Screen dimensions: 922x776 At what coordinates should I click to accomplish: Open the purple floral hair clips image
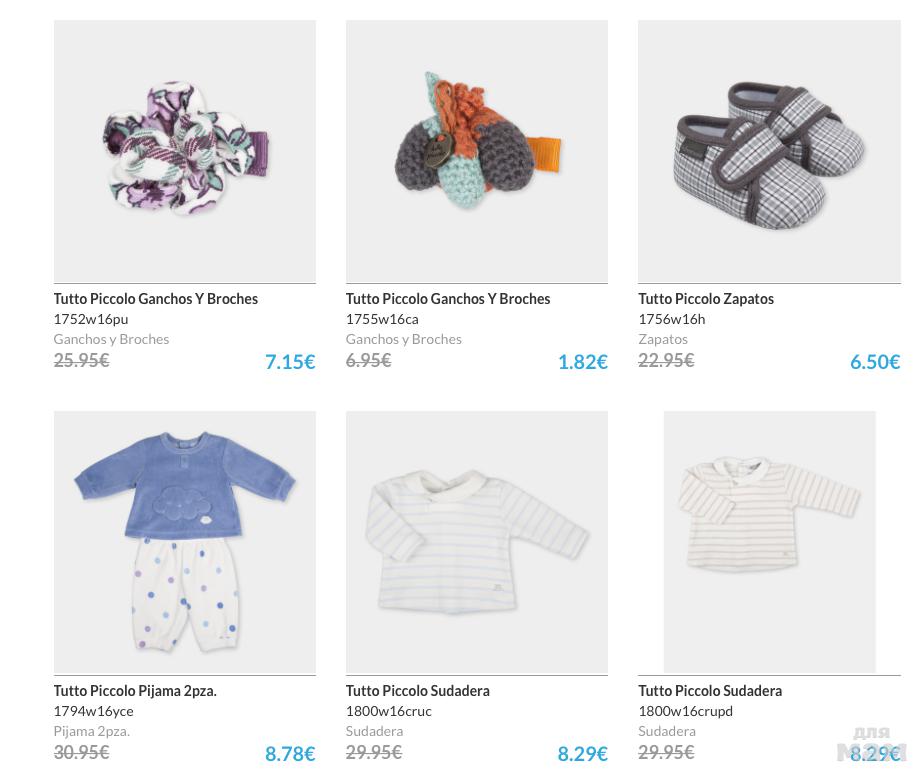click(x=185, y=150)
